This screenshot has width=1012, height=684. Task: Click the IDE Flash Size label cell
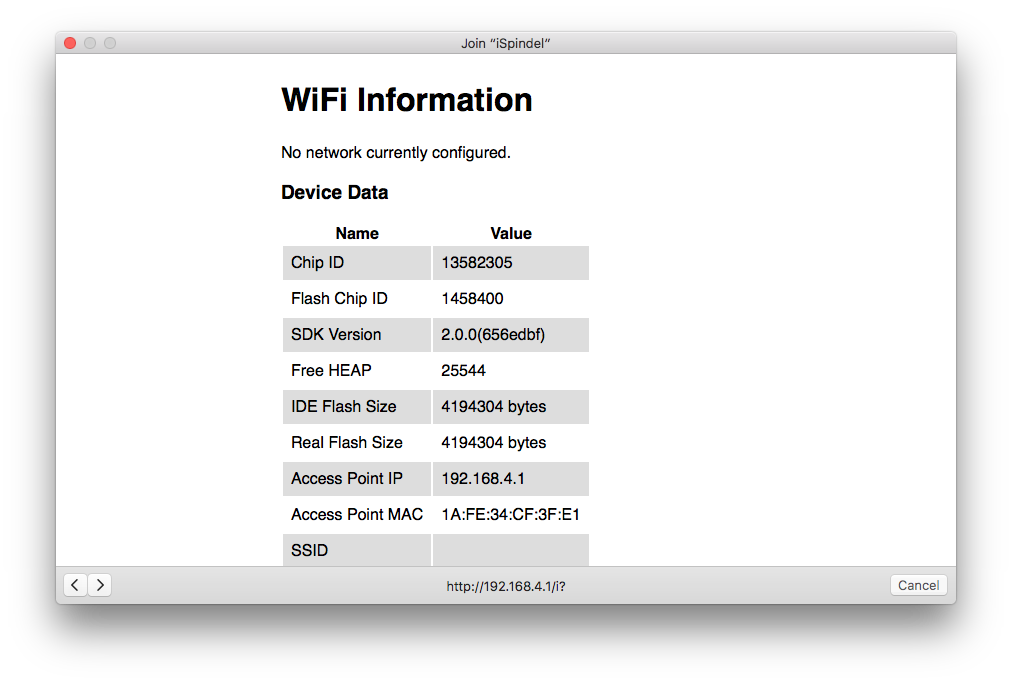tap(343, 407)
